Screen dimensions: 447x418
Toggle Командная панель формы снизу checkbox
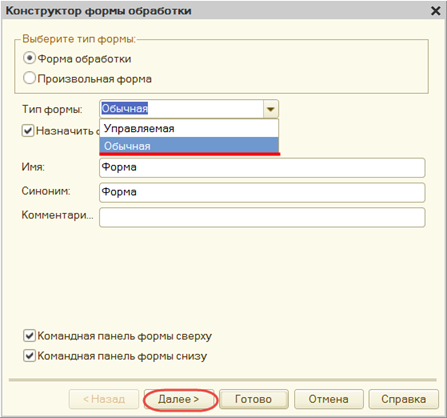point(29,356)
